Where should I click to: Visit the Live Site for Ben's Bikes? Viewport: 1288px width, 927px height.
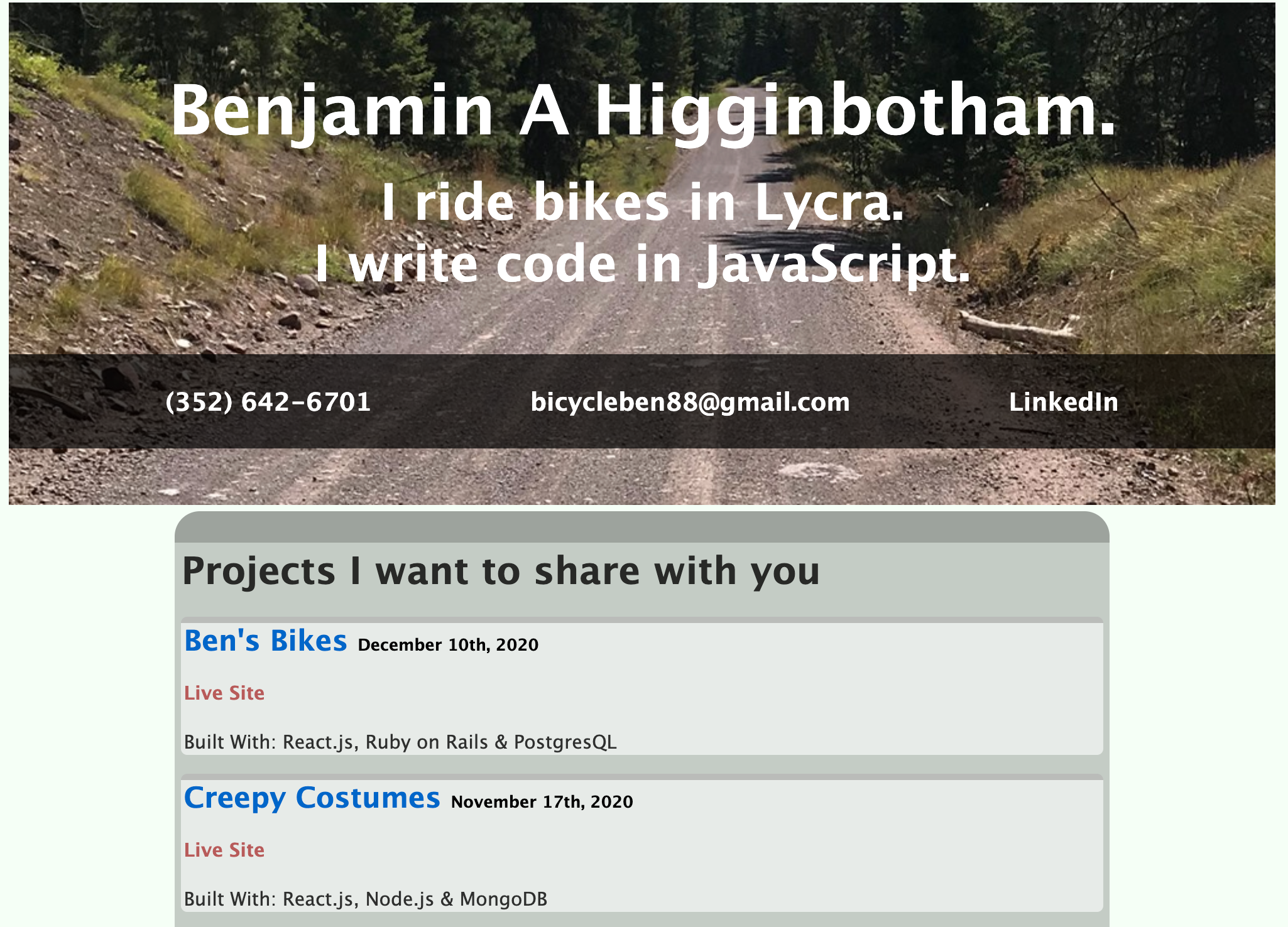coord(224,693)
